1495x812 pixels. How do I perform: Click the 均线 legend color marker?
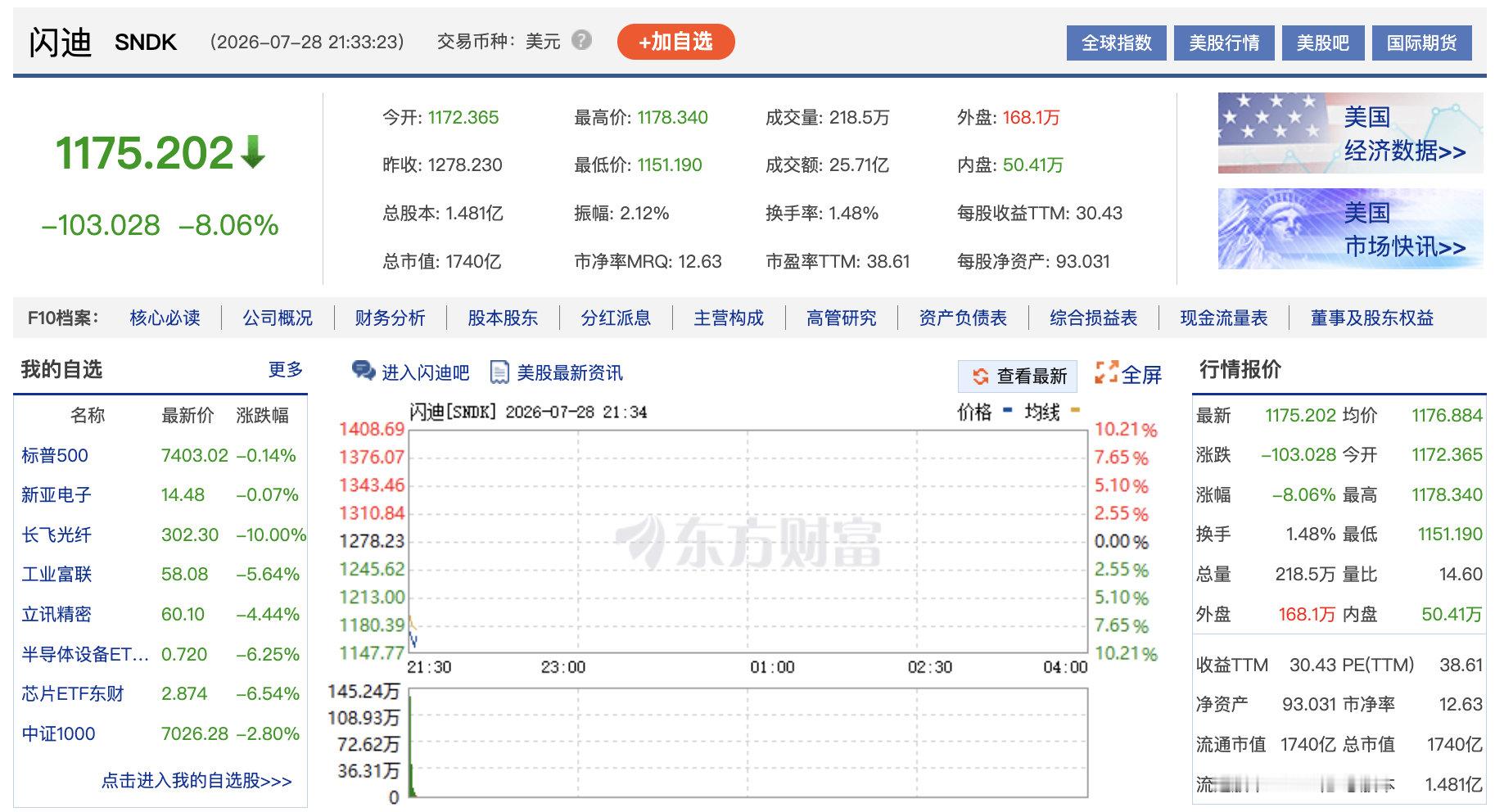[x=1075, y=410]
